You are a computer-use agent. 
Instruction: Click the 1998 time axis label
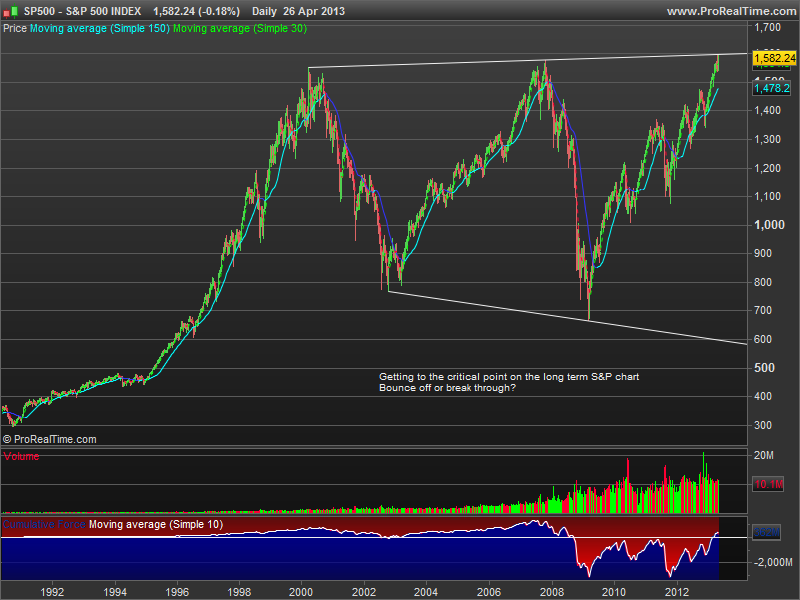pyautogui.click(x=239, y=592)
